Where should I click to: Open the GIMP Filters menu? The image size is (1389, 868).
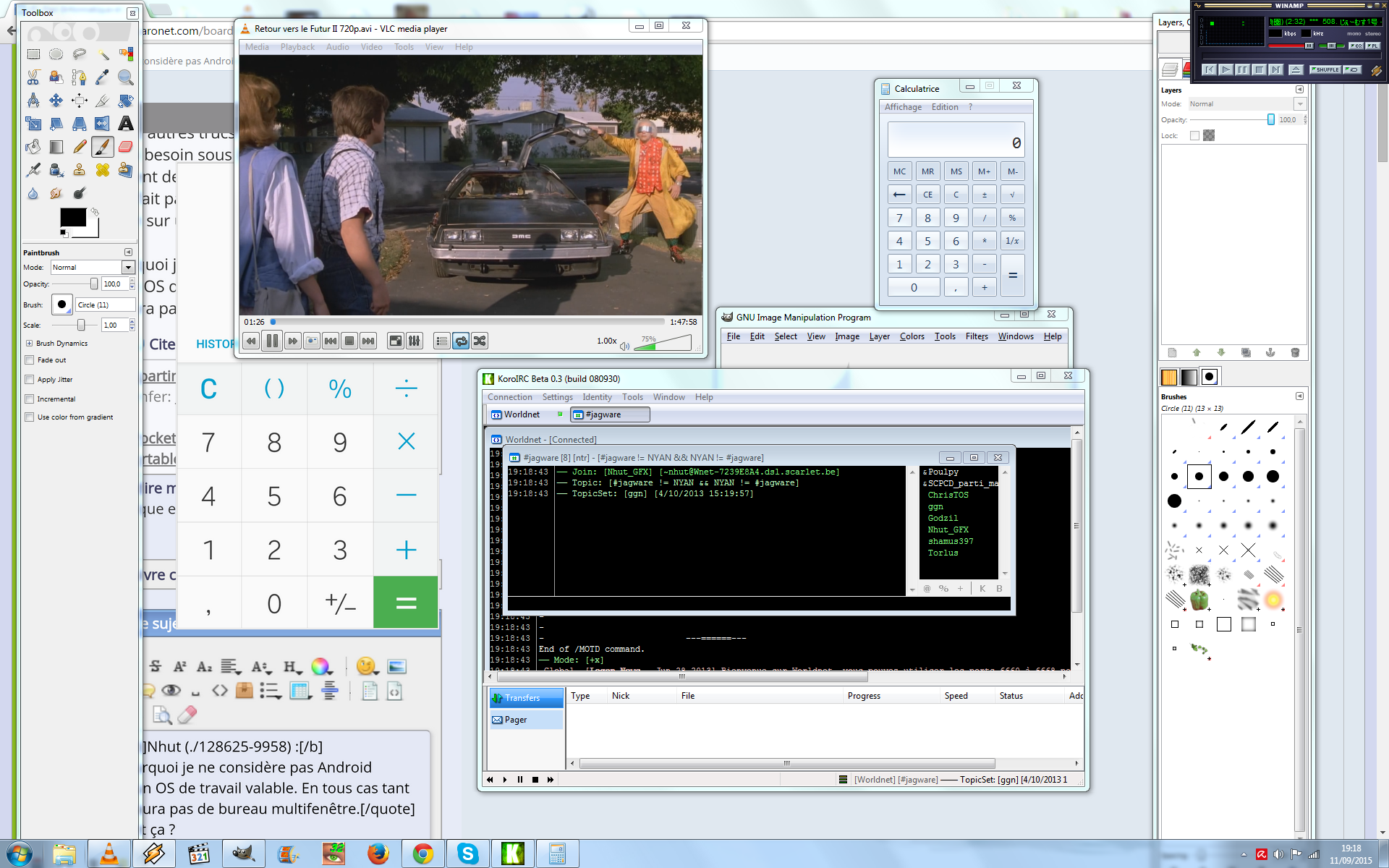976,336
